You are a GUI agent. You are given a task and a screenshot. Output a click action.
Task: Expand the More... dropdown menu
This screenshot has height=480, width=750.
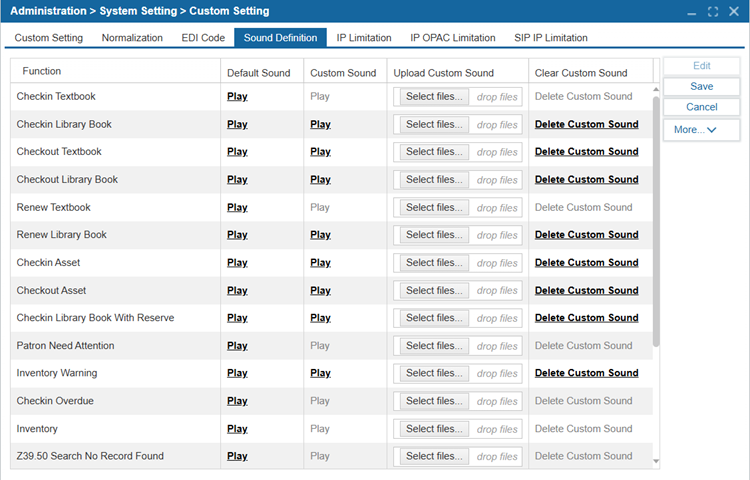click(x=701, y=130)
